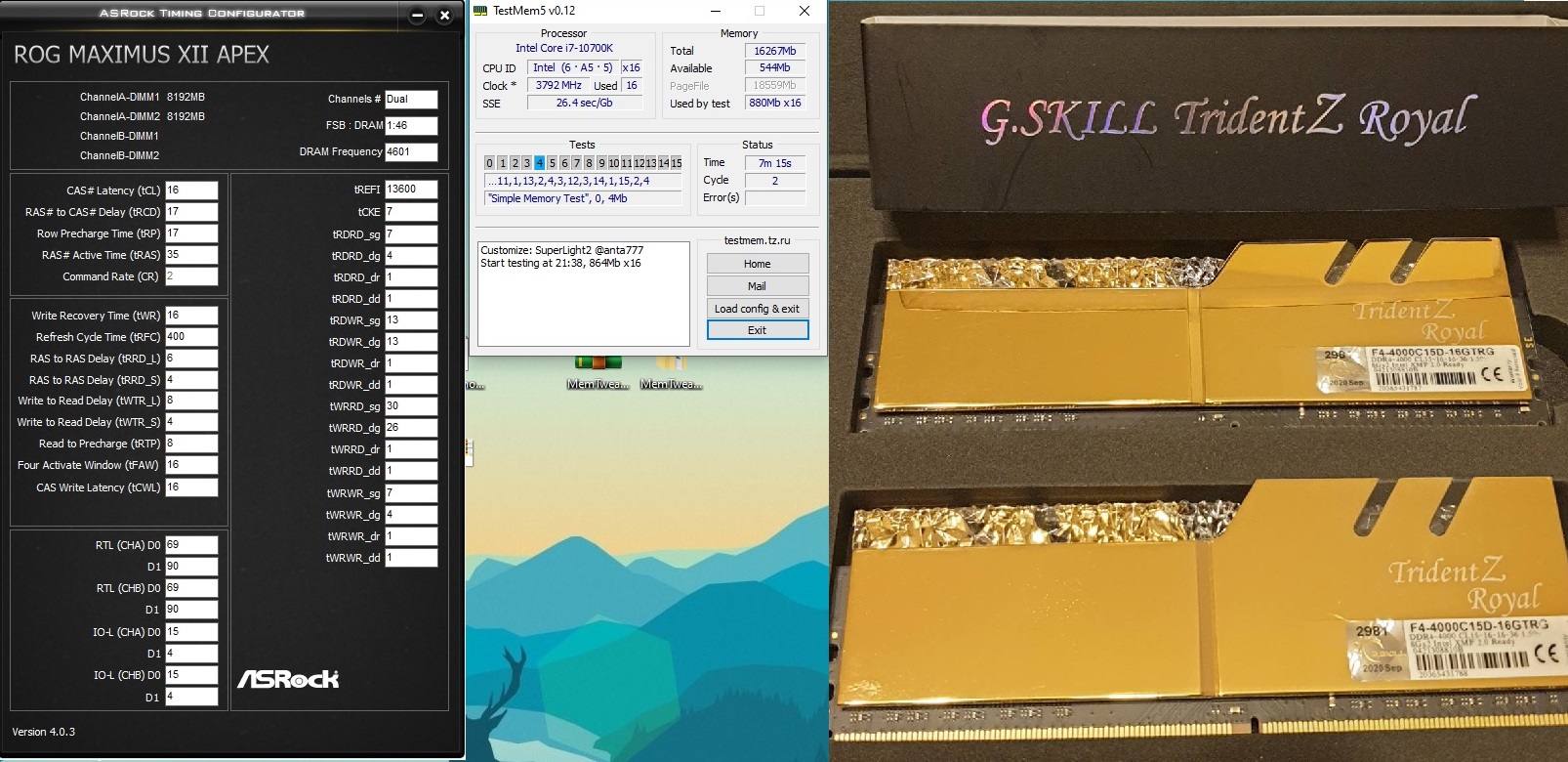Screen dimensions: 1568x762
Task: Click the Cycle status field
Action: tap(775, 181)
